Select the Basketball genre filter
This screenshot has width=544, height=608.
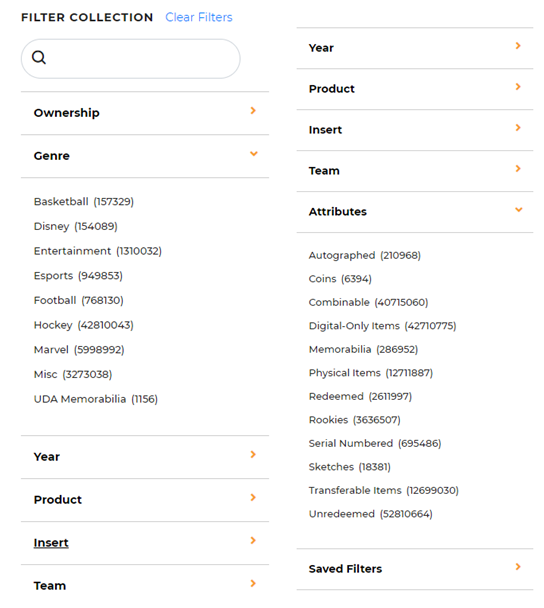click(84, 202)
